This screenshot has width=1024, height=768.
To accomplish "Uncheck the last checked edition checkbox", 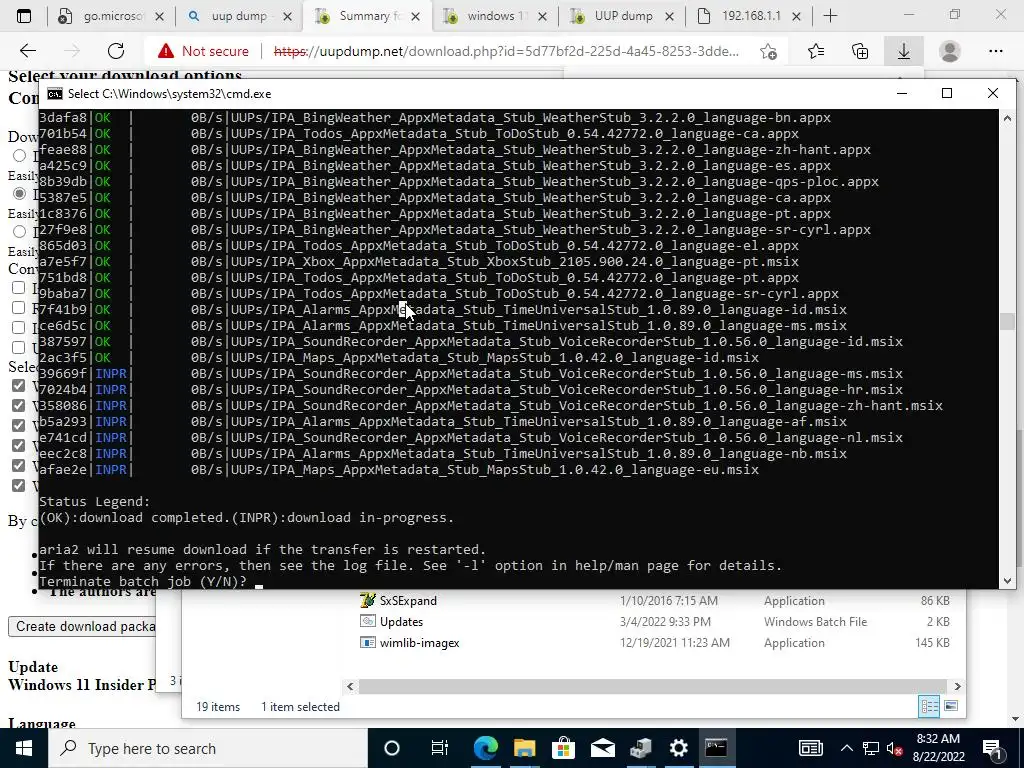I will pos(18,485).
